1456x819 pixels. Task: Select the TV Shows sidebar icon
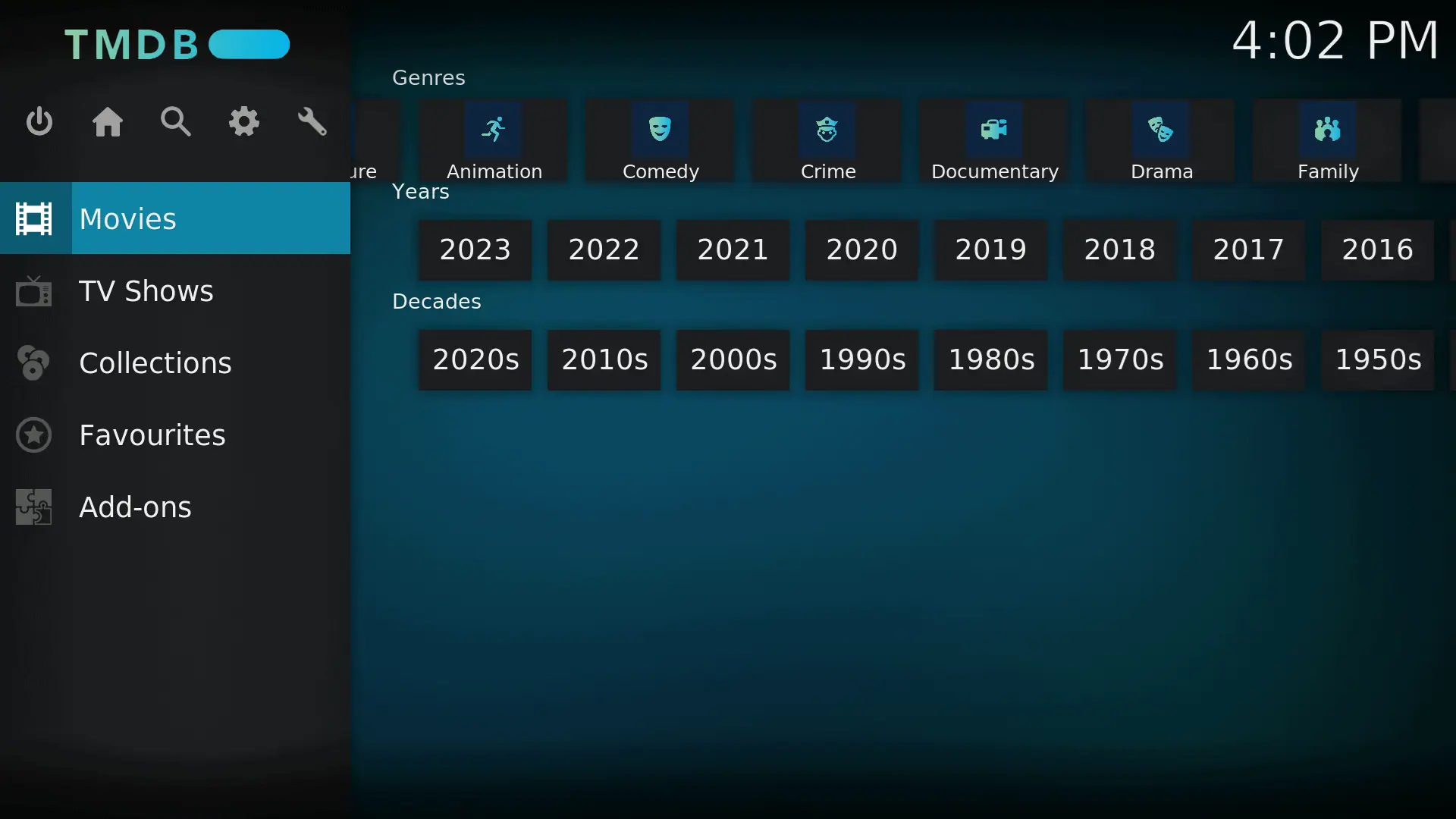(33, 291)
